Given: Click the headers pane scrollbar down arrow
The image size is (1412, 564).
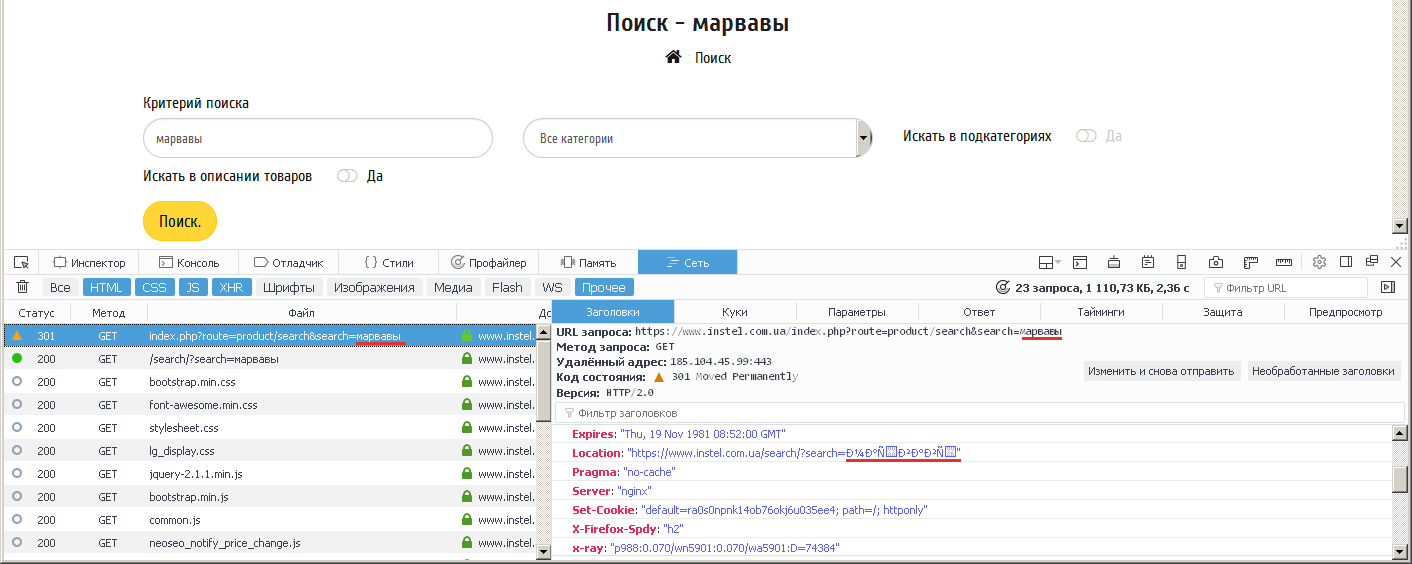Looking at the screenshot, I should tap(1400, 551).
